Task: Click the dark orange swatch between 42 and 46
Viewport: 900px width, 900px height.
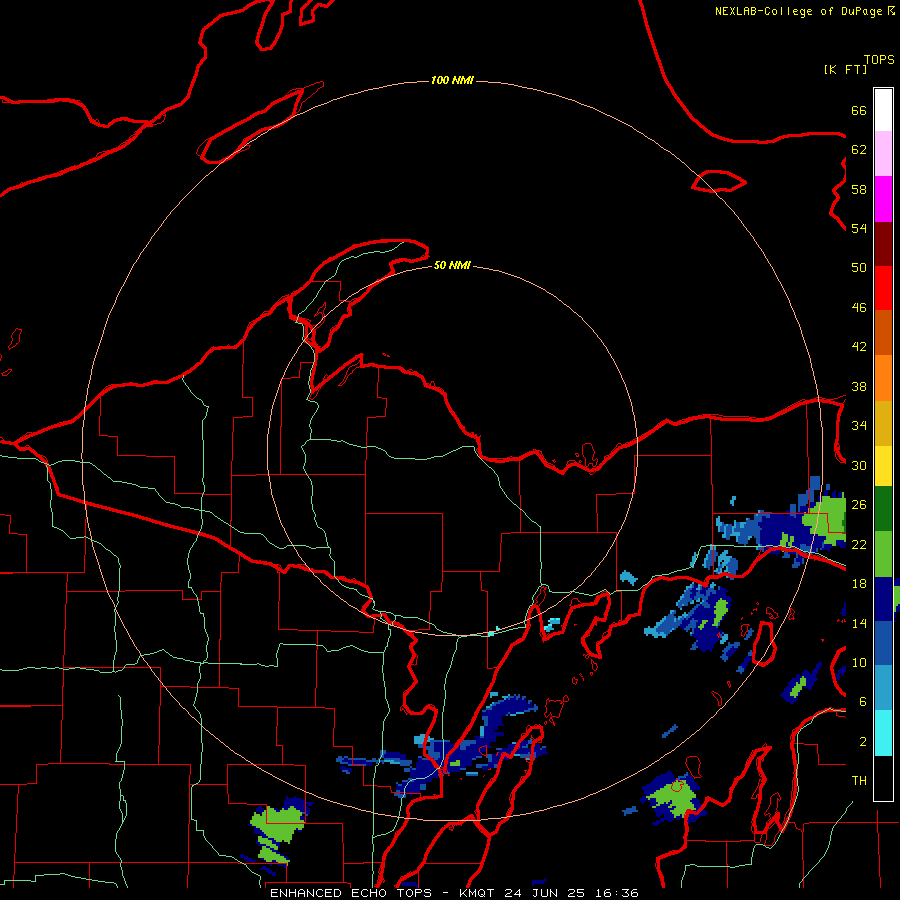Action: click(883, 333)
